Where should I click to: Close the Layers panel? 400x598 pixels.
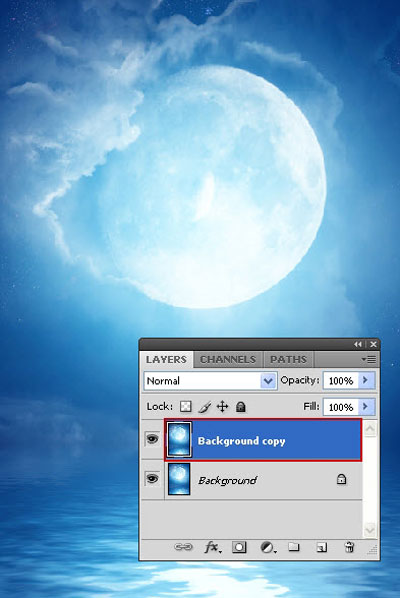click(x=373, y=344)
